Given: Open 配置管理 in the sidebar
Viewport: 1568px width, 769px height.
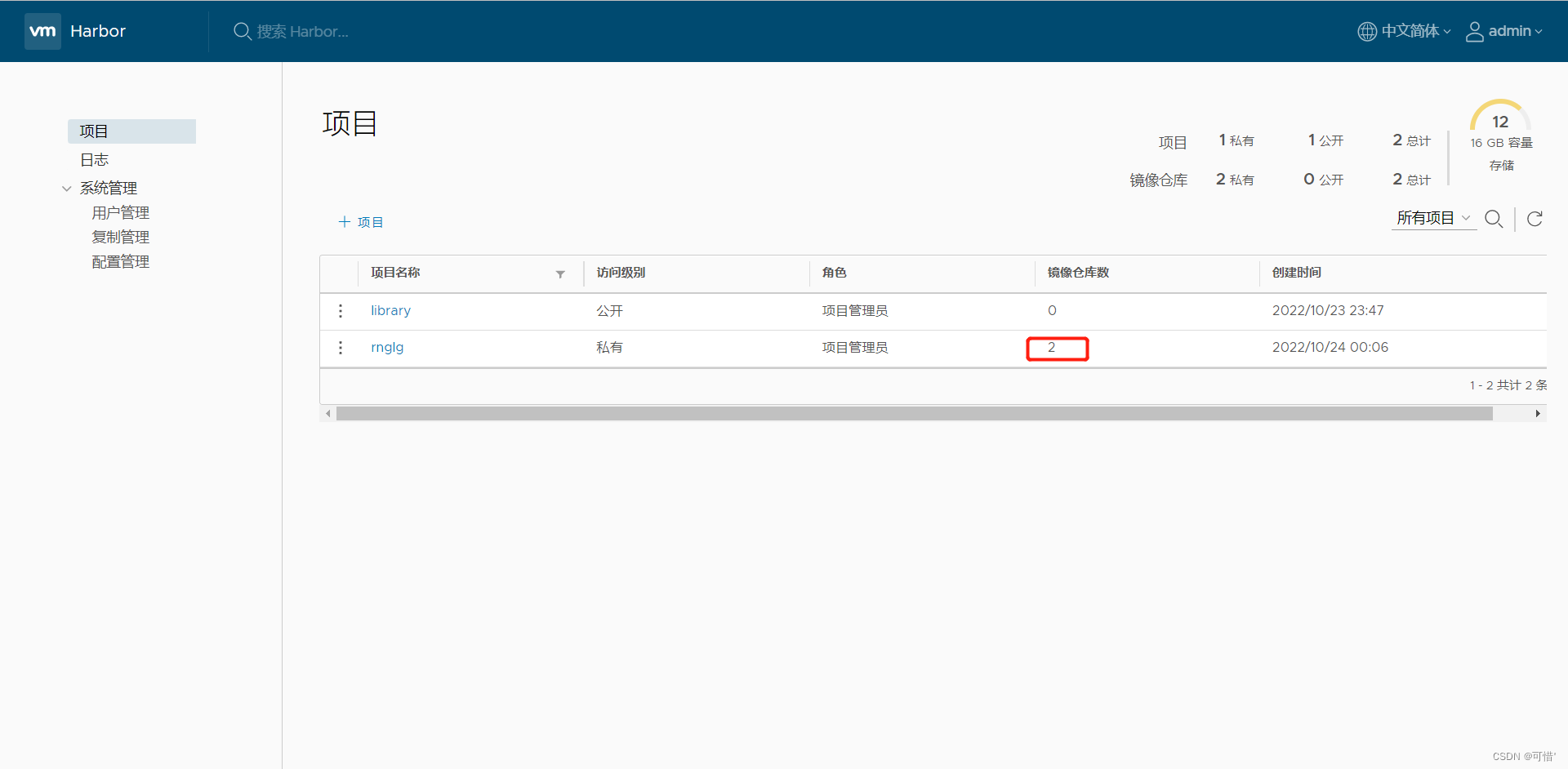Looking at the screenshot, I should pyautogui.click(x=121, y=262).
